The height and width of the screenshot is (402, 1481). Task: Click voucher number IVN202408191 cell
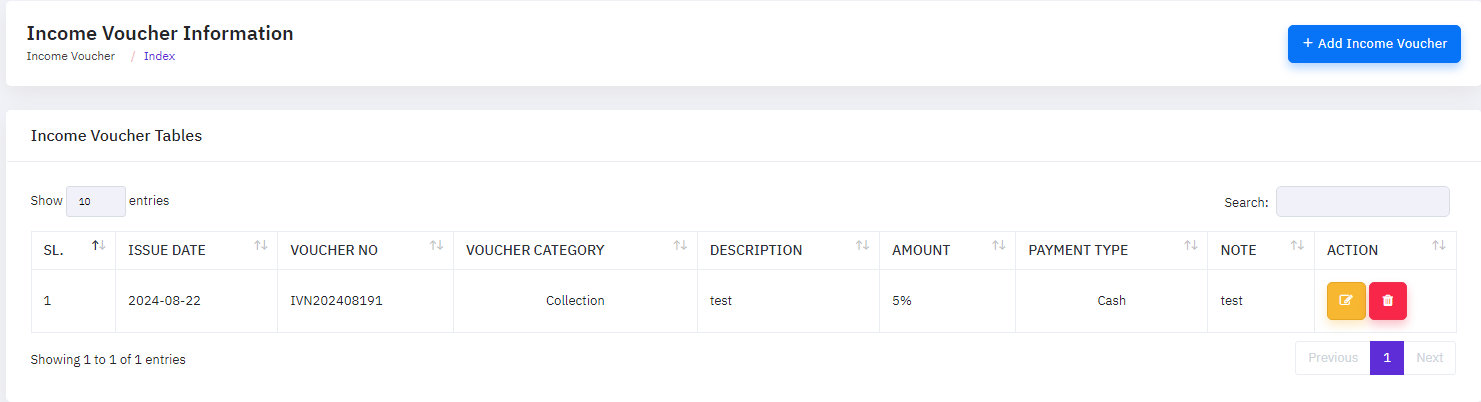[336, 301]
